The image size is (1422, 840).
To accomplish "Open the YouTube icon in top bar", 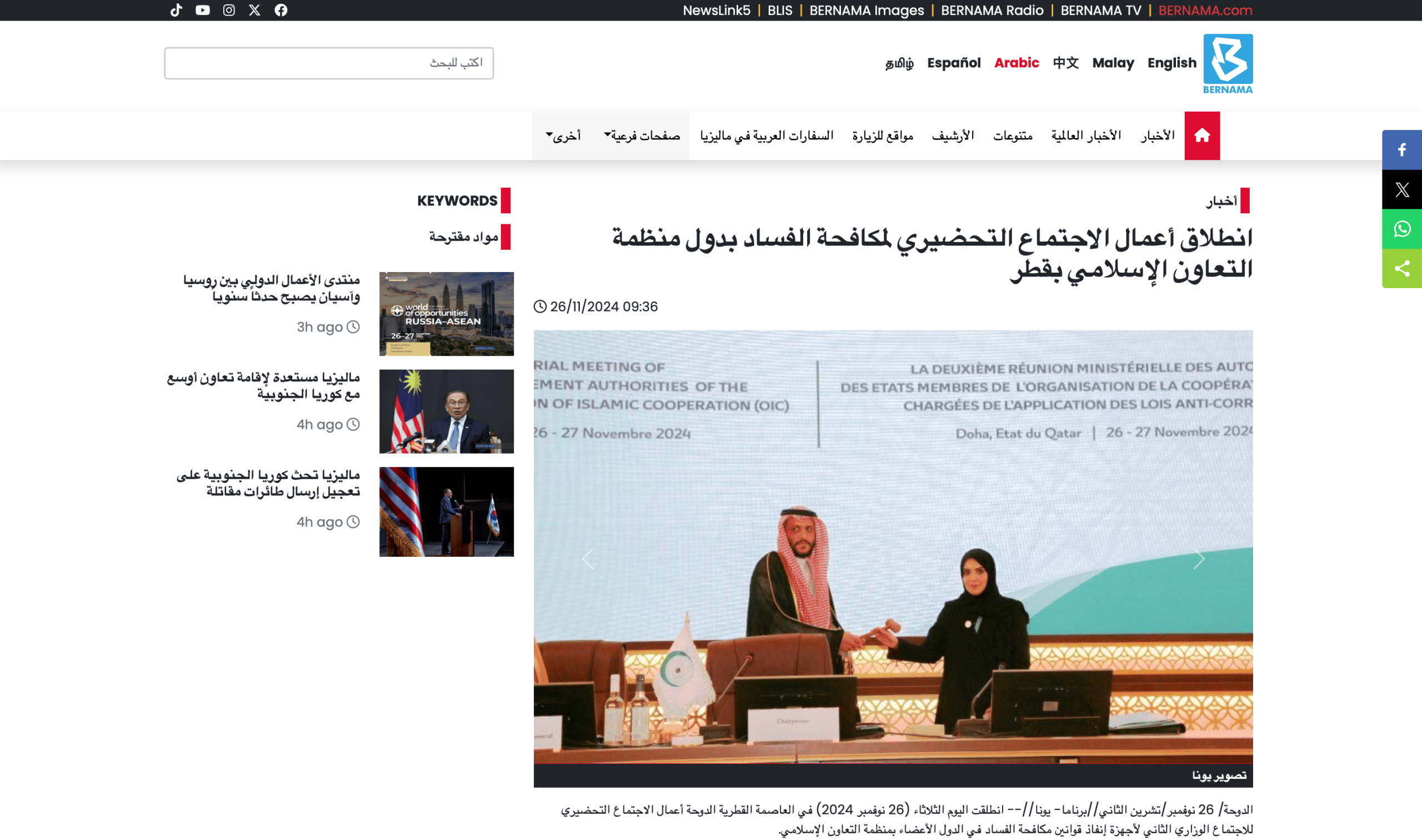I will [202, 10].
